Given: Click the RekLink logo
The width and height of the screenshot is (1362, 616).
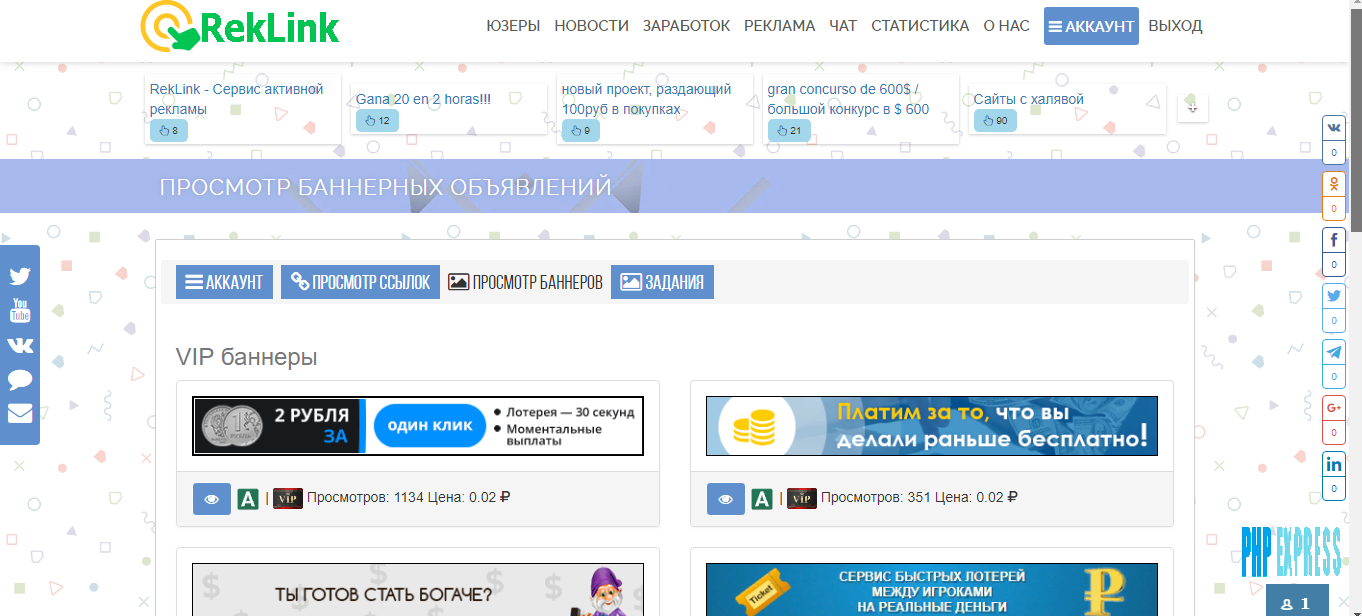Looking at the screenshot, I should (240, 26).
